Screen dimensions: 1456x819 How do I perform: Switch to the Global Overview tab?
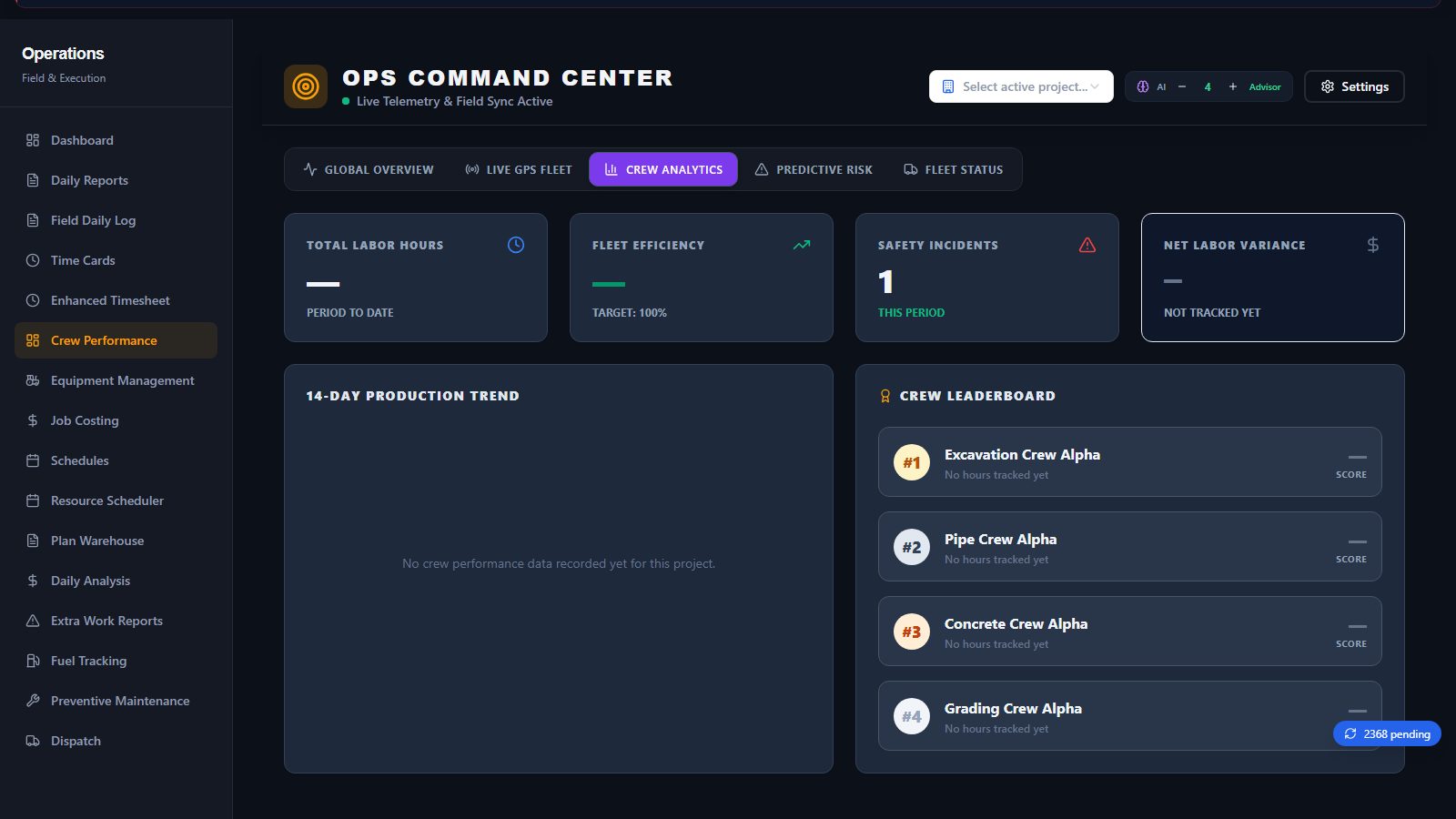[369, 169]
